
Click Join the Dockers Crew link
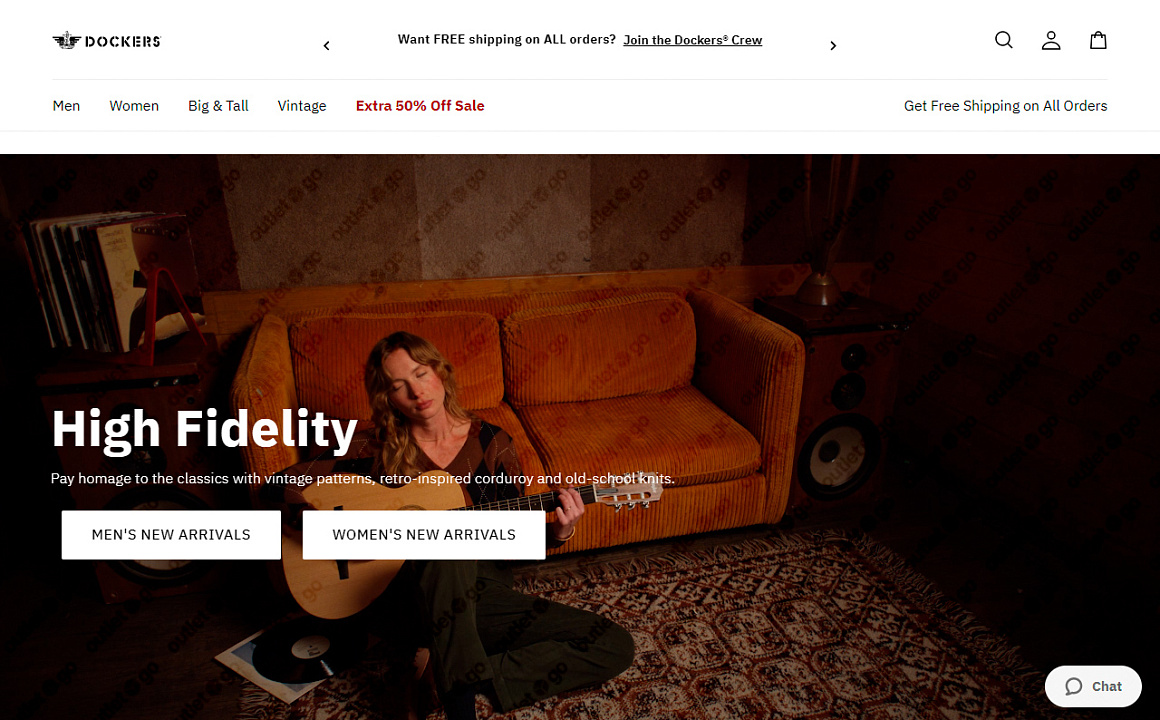coord(692,40)
